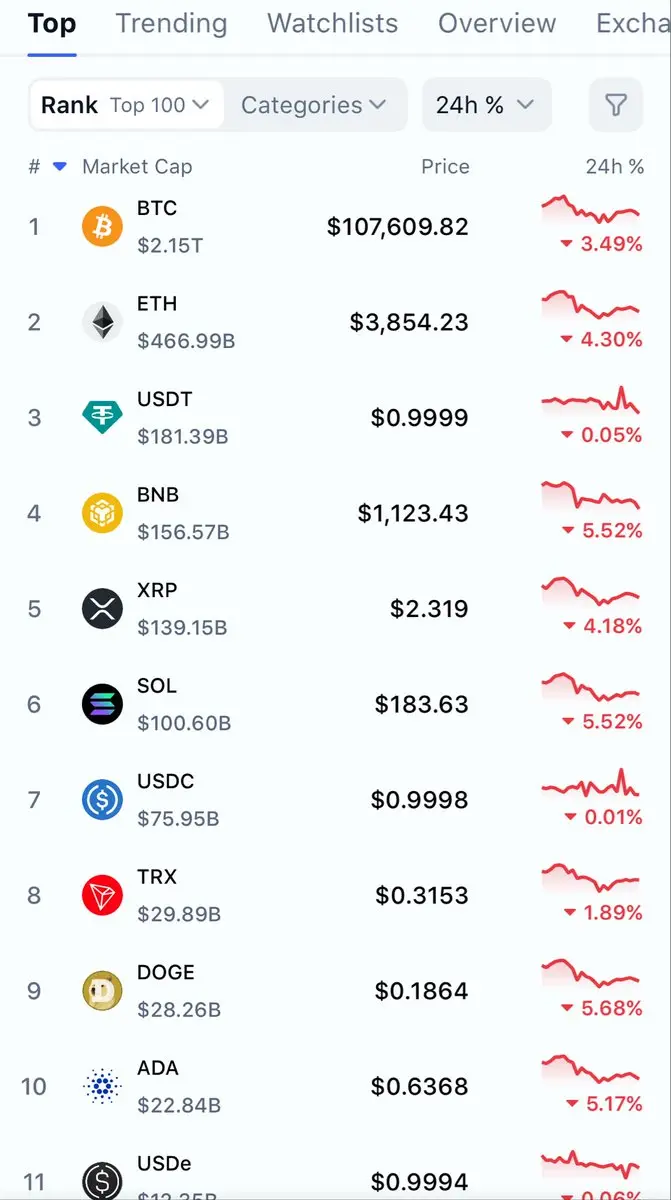This screenshot has height=1200, width=671.
Task: Sort by Market Cap column header
Action: pyautogui.click(x=137, y=167)
